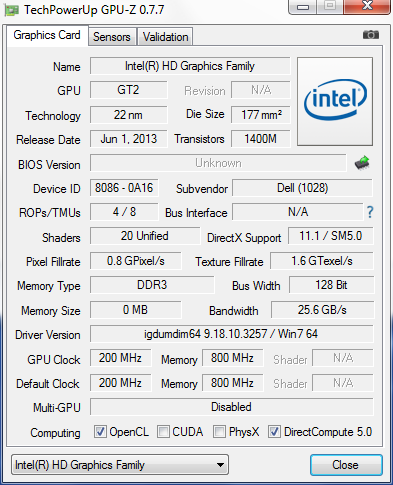Toggle the DirectCompute 5.0 checkbox
This screenshot has width=393, height=485.
tap(274, 432)
